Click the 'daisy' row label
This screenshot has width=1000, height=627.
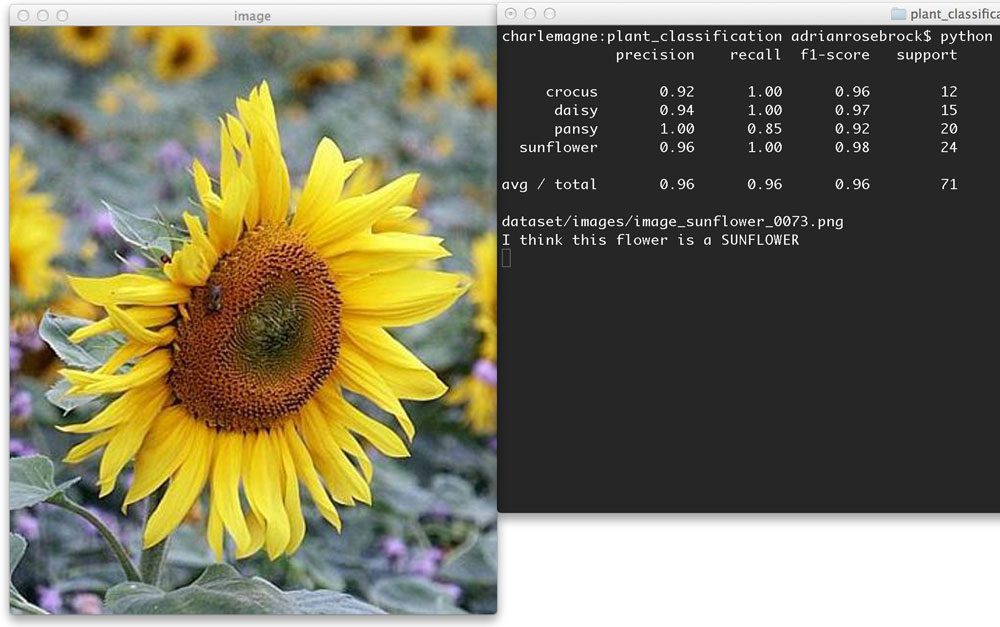pyautogui.click(x=576, y=110)
